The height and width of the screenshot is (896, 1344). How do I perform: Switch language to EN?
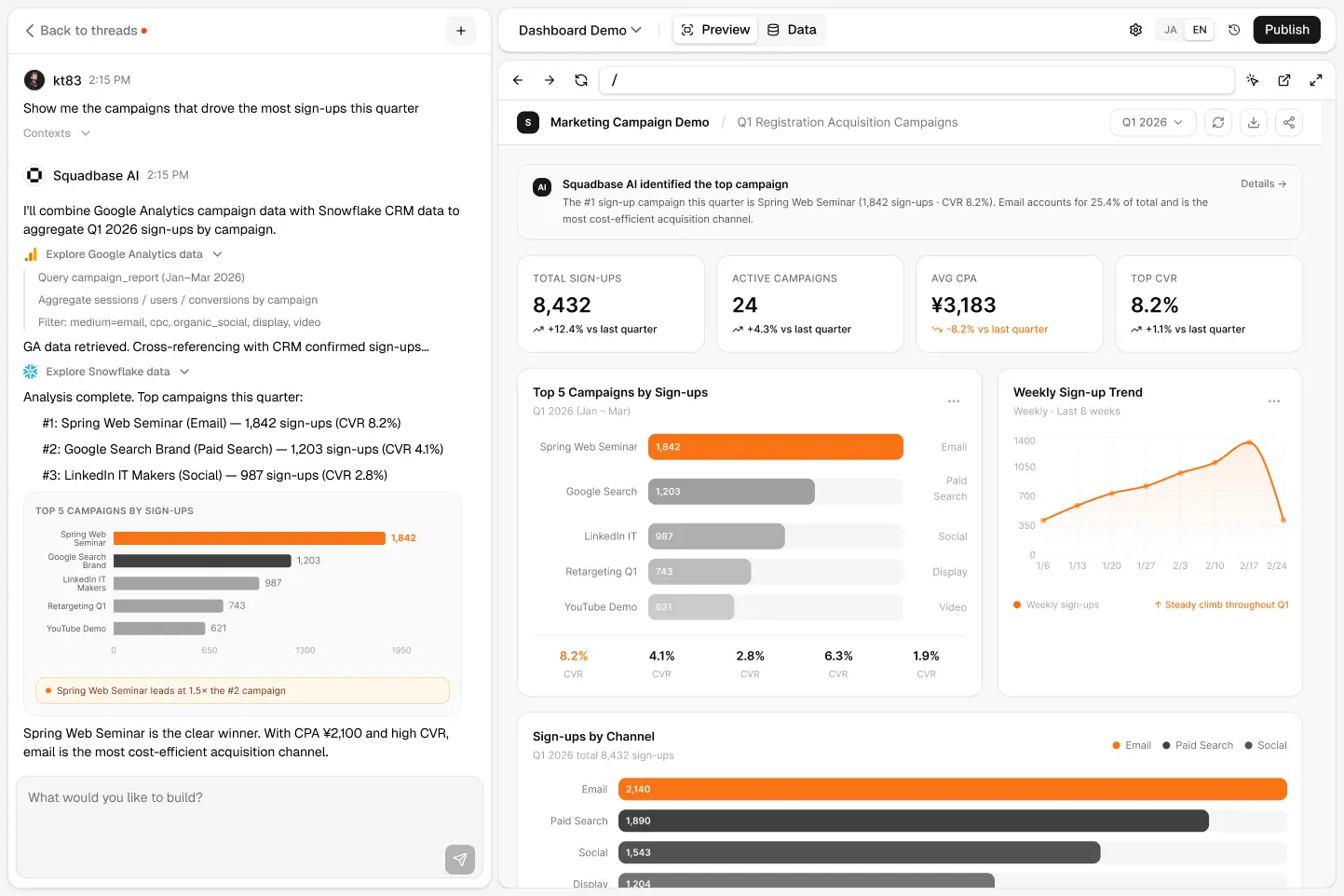click(1200, 30)
